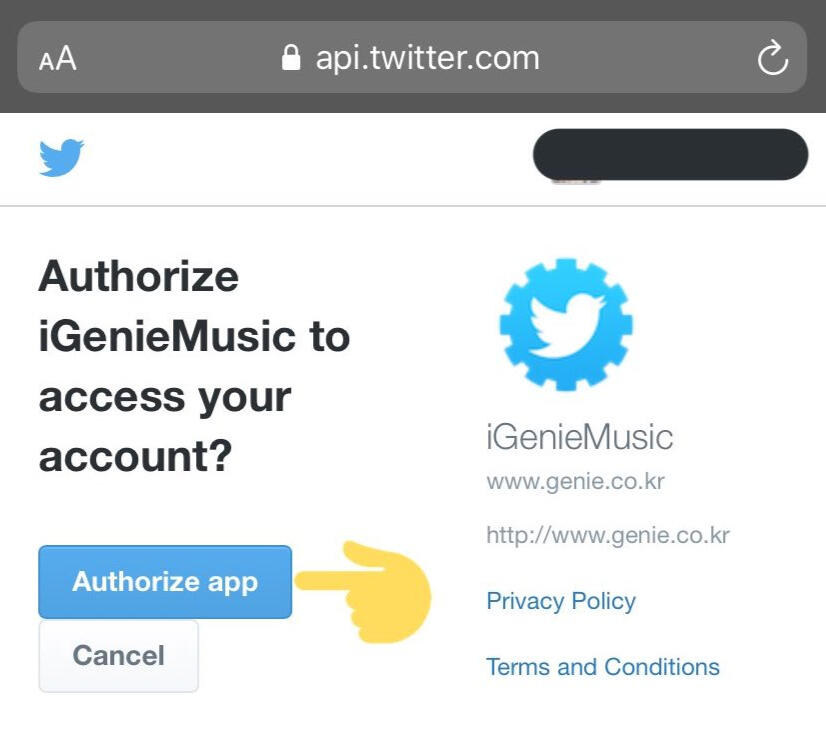826x731 pixels.
Task: Click the gray www.genie.co.kr text
Action: (x=575, y=482)
